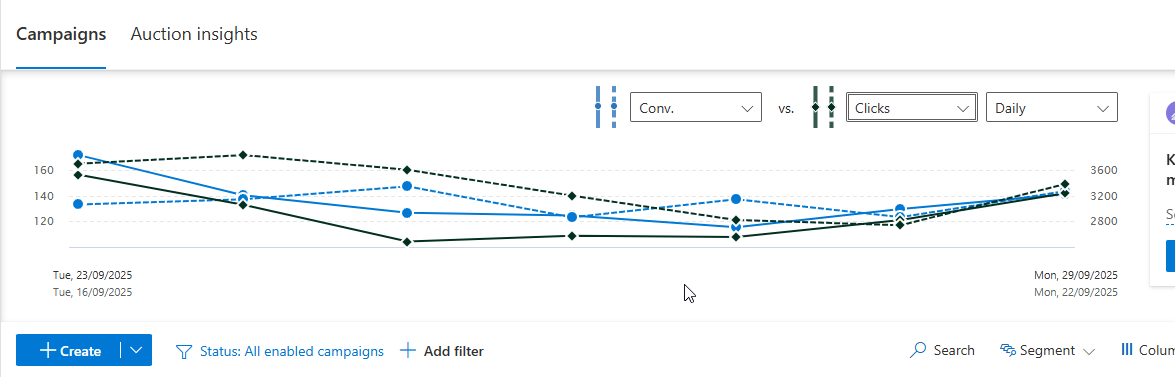Click the Columns icon
Image resolution: width=1175 pixels, height=377 pixels.
pos(1126,349)
